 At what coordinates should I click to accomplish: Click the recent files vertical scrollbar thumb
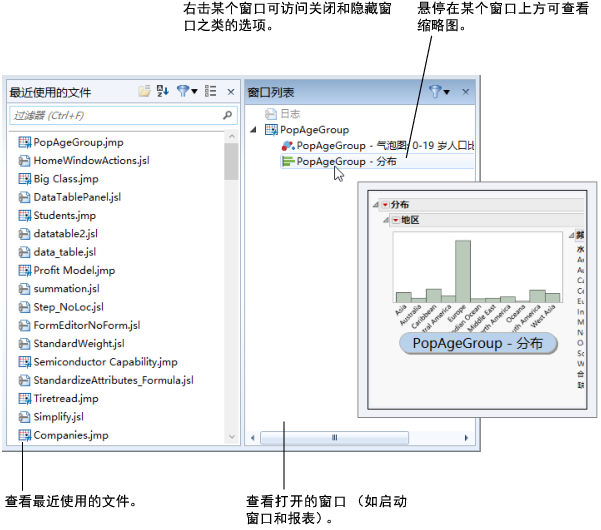[231, 161]
